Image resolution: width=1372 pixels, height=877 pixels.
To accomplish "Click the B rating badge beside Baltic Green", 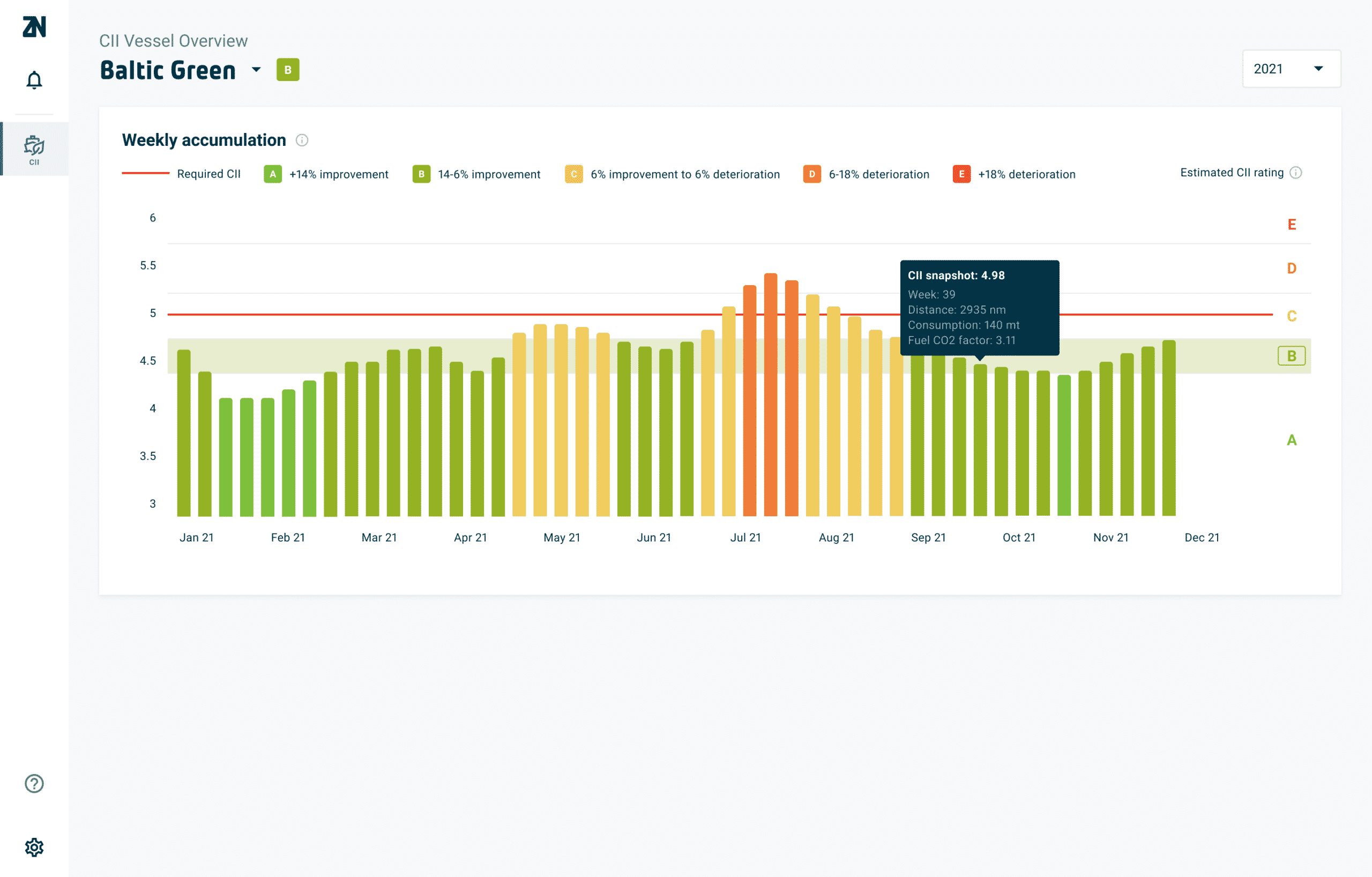I will 288,70.
